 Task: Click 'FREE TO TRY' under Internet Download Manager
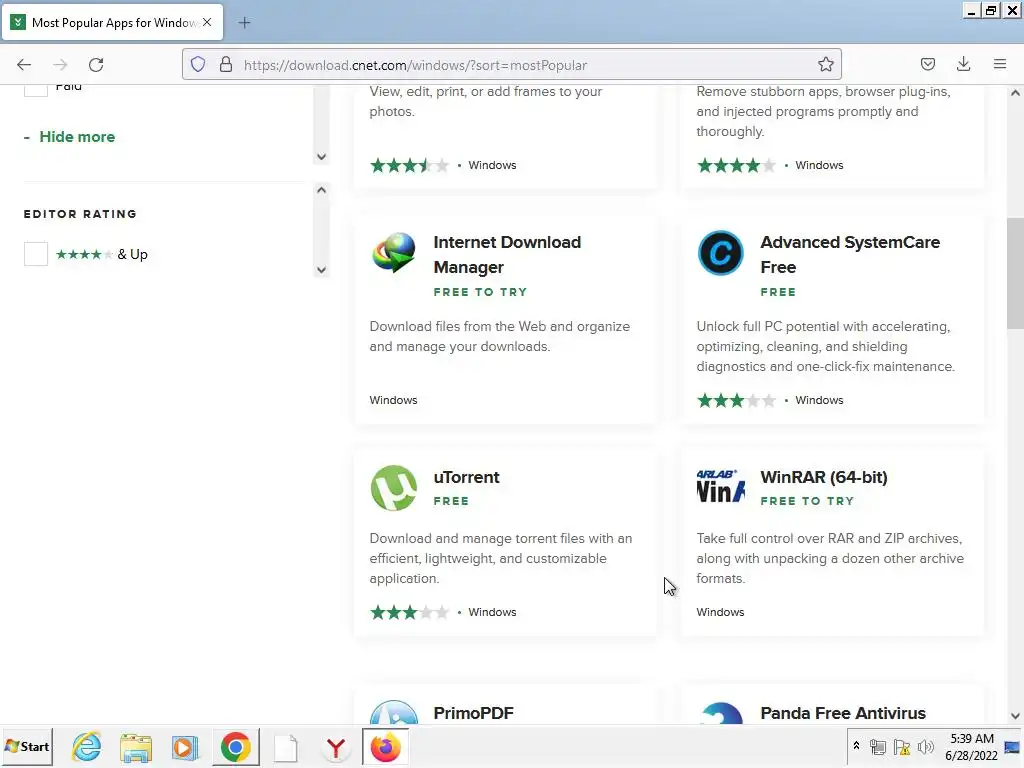[x=480, y=292]
